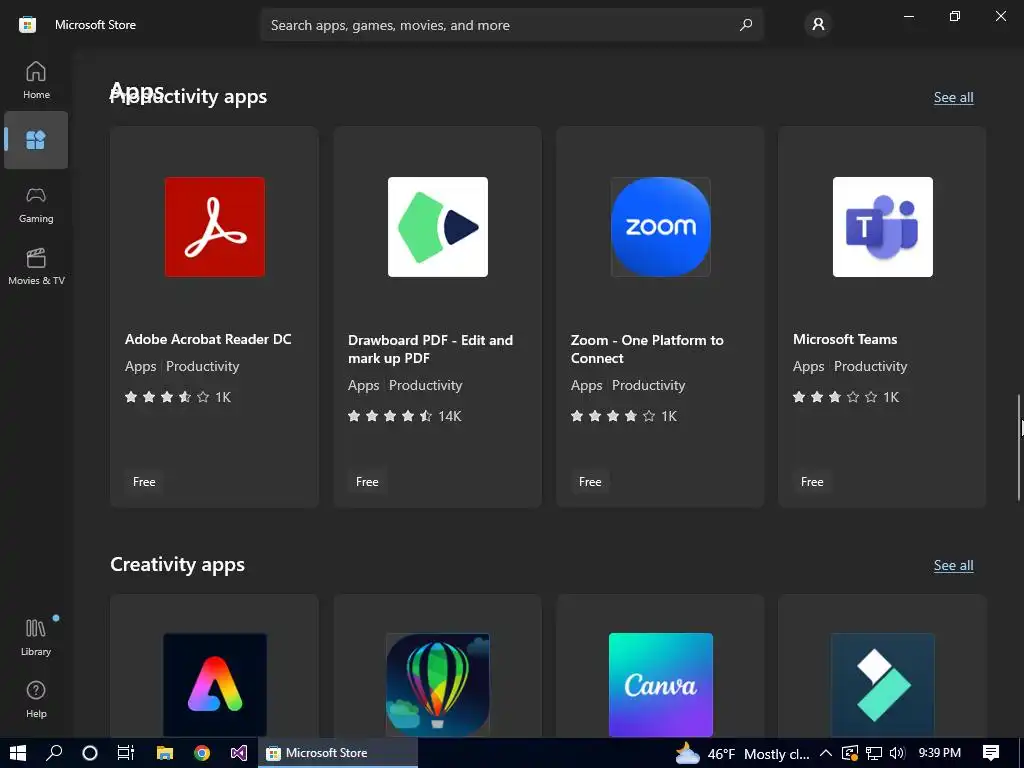The image size is (1024, 768).
Task: Click the Free button for Microsoft Teams
Action: (812, 482)
